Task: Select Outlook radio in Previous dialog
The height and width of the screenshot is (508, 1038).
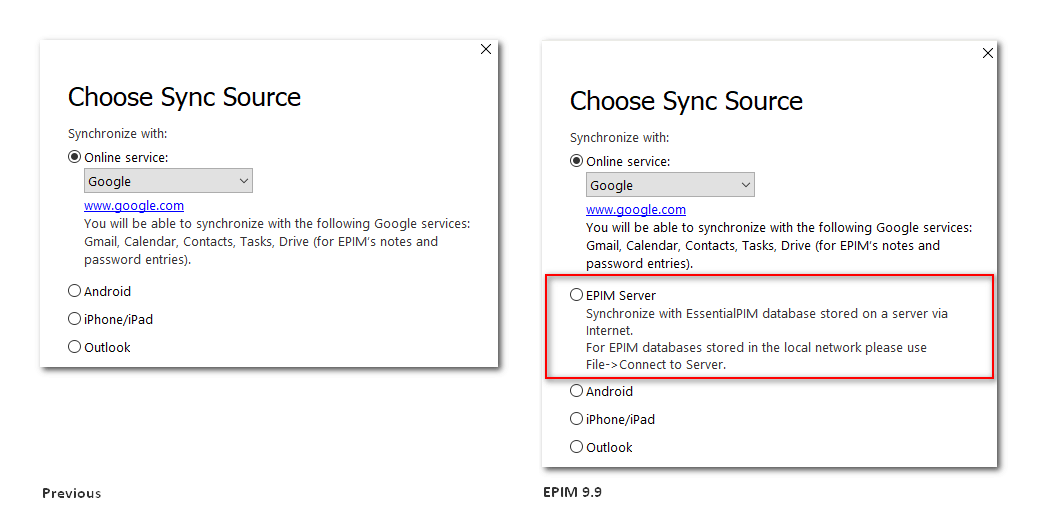Action: click(x=74, y=347)
